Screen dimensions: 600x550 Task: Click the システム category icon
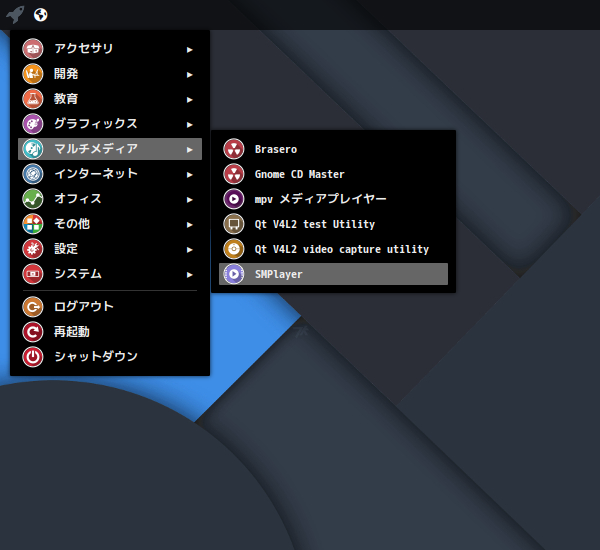[x=33, y=274]
